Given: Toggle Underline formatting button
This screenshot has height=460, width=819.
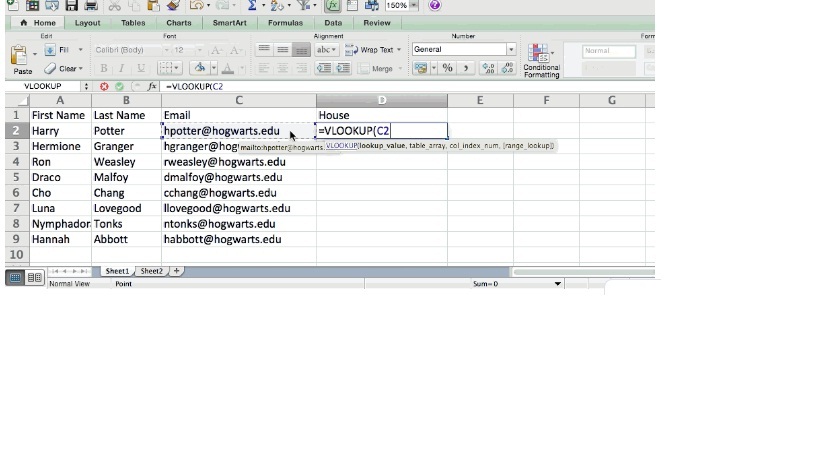Looking at the screenshot, I should point(141,68).
